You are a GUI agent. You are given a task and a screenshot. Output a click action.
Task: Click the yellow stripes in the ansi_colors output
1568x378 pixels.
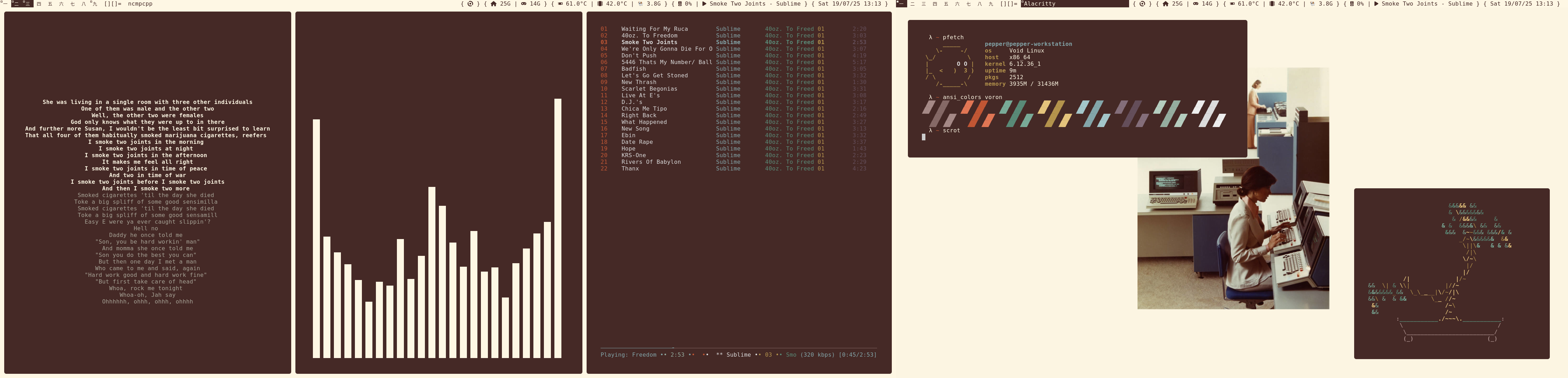coord(1055,114)
